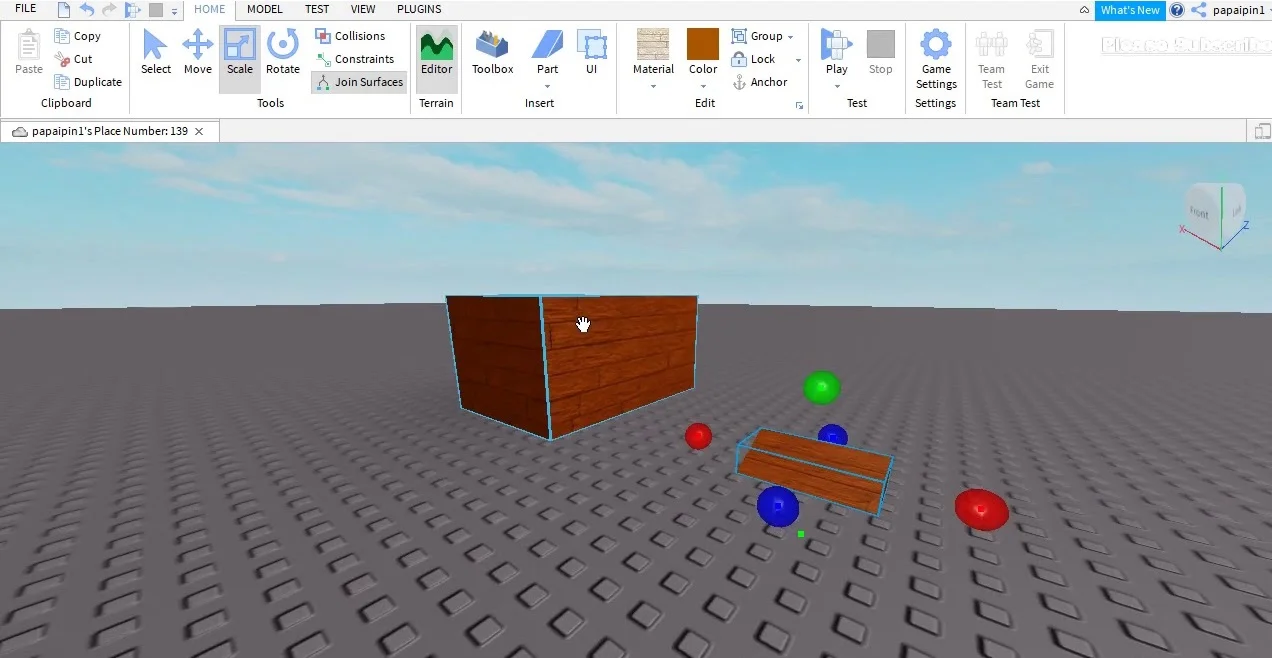Toggle Join Surfaces option
Screen dimensions: 1272x658
point(359,82)
